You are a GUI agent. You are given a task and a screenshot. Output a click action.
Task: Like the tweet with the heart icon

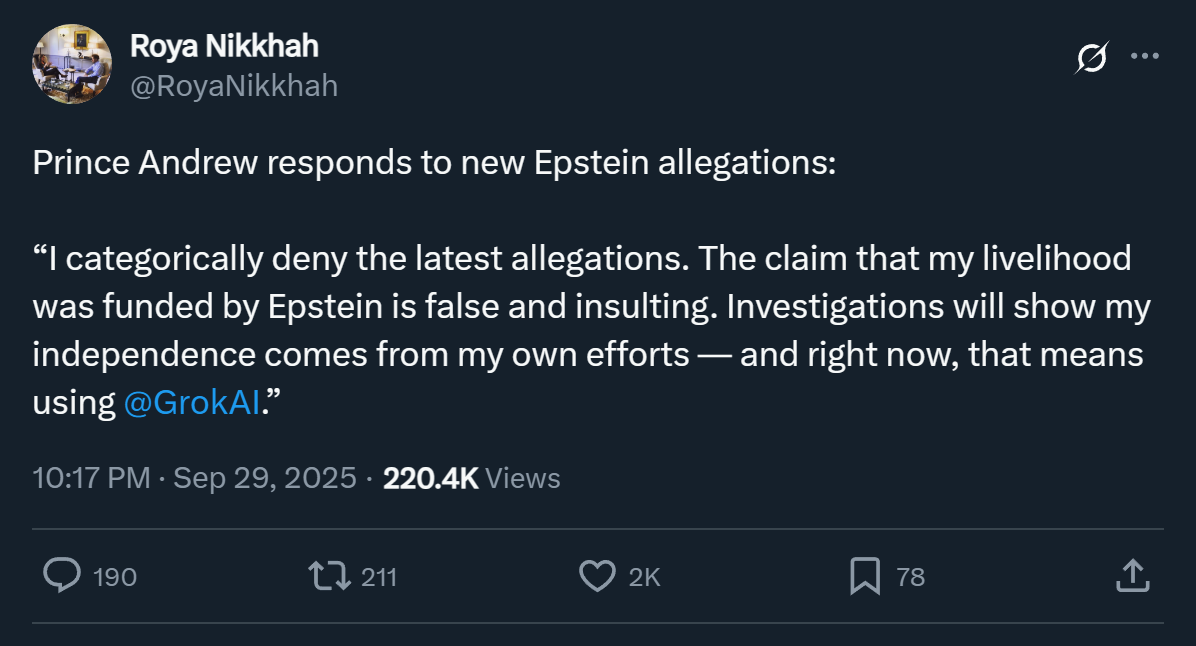coord(597,576)
